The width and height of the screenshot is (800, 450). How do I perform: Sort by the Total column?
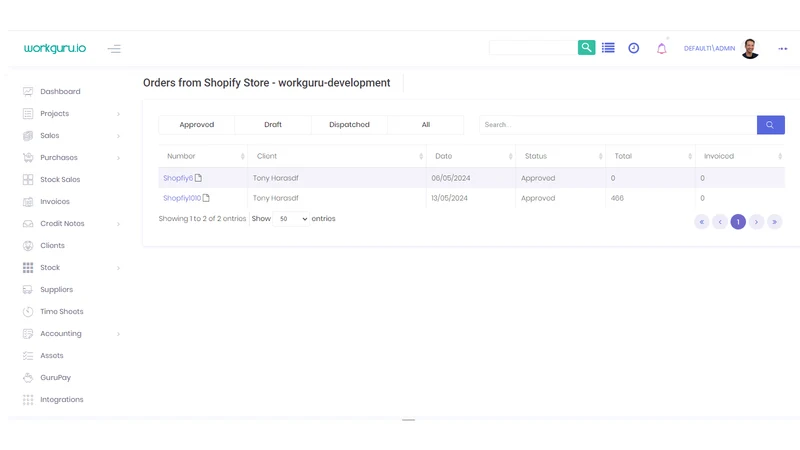(651, 156)
